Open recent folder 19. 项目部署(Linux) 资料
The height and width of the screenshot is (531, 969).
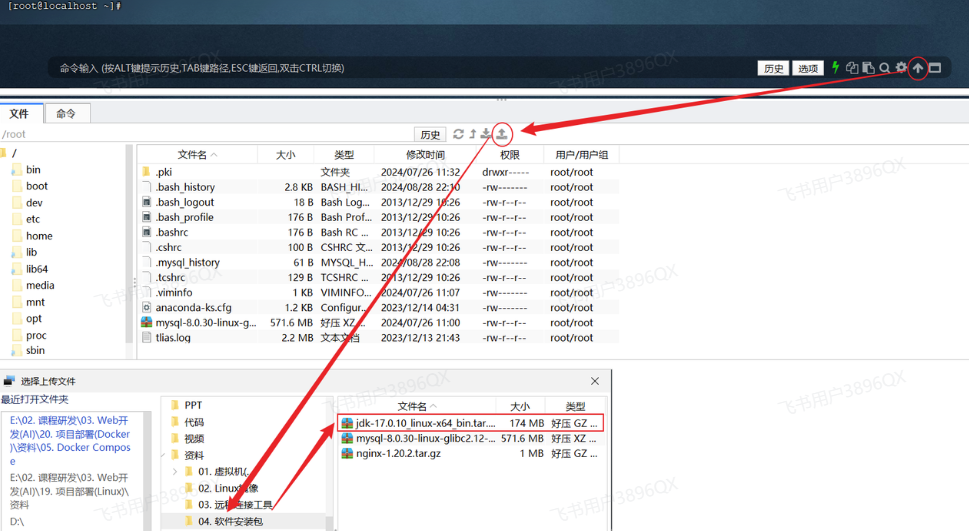70,491
